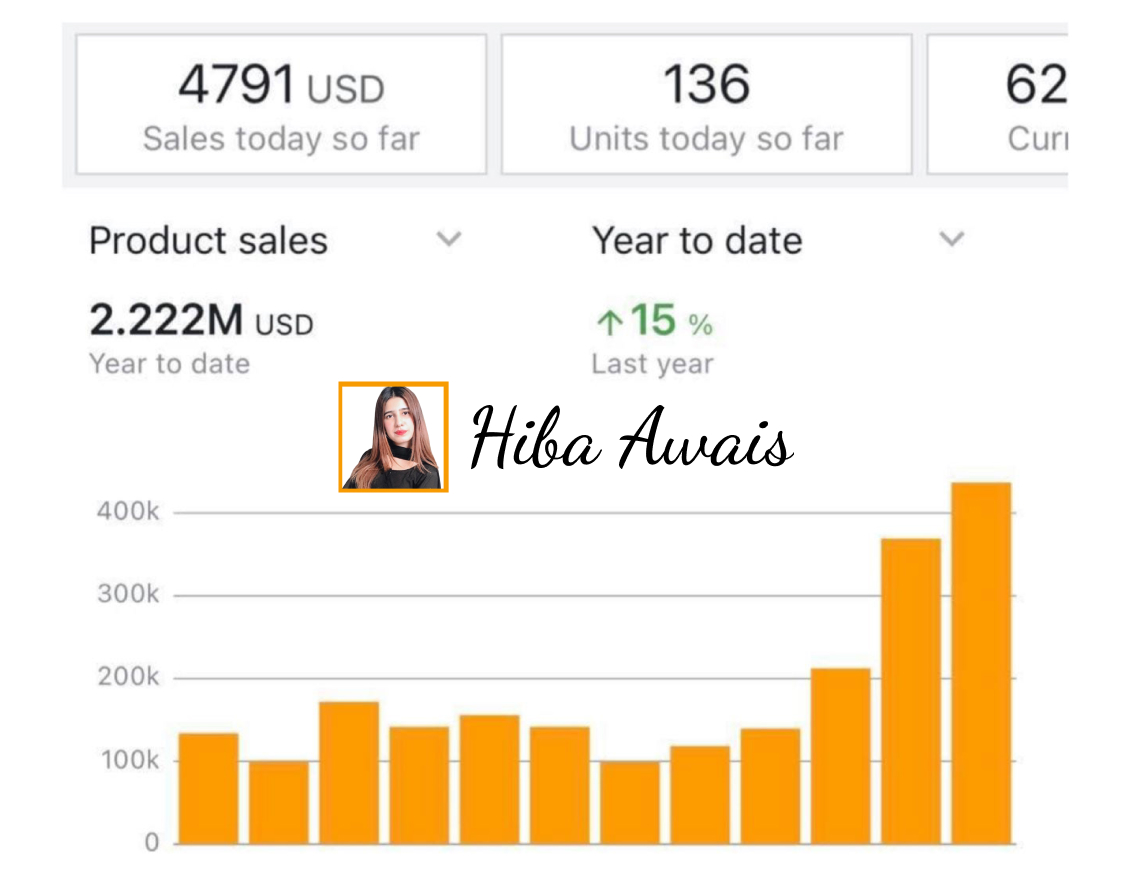This screenshot has width=1131, height=873.
Task: Select the first bar in the chart
Action: (208, 788)
